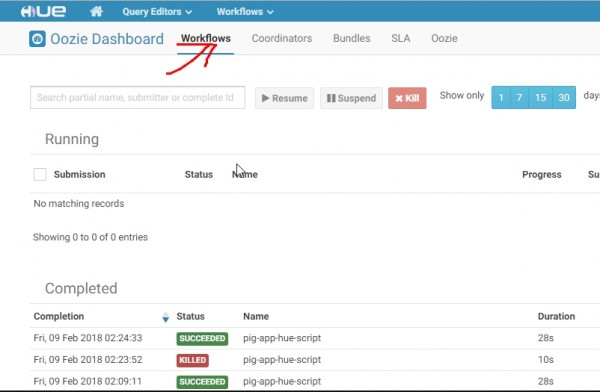Expand the Workflows menu in the top bar

pyautogui.click(x=245, y=12)
